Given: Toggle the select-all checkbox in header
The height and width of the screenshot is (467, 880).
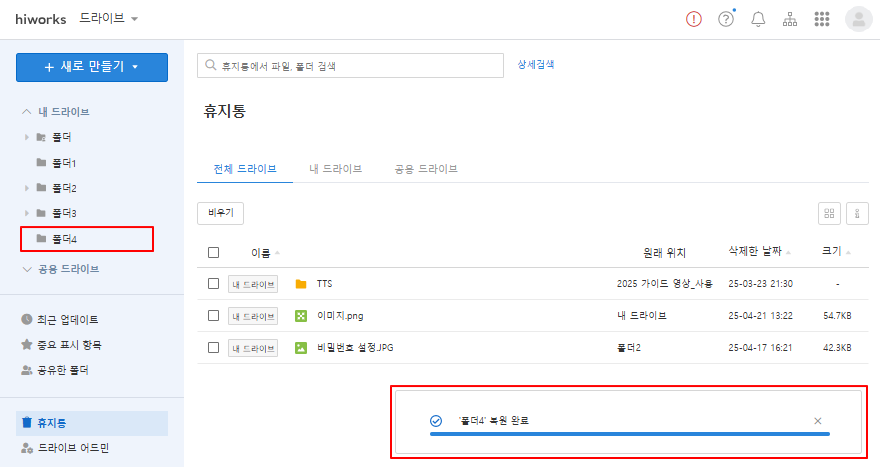Looking at the screenshot, I should 213,252.
